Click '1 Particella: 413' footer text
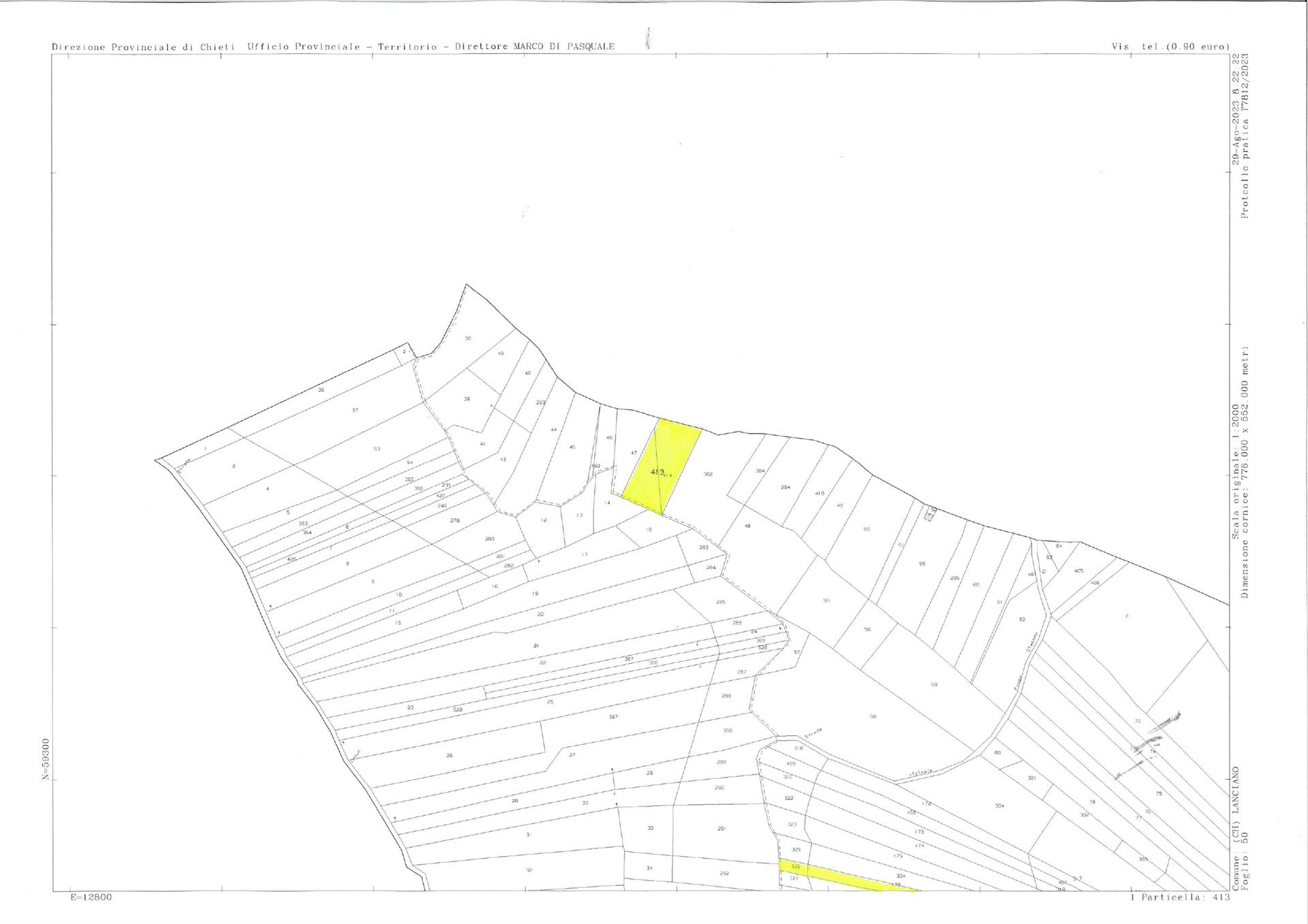 [x=1180, y=897]
